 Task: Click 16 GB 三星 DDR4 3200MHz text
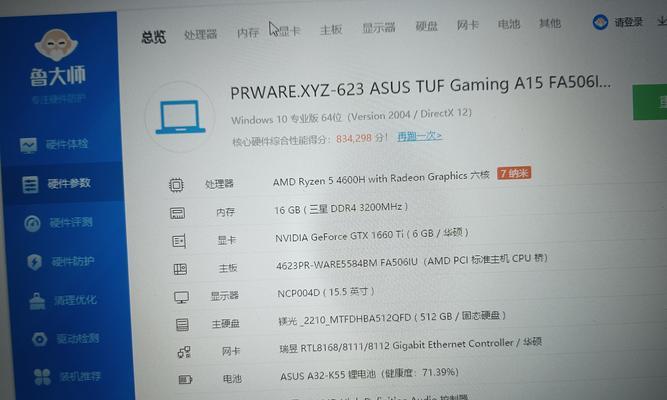coord(341,208)
